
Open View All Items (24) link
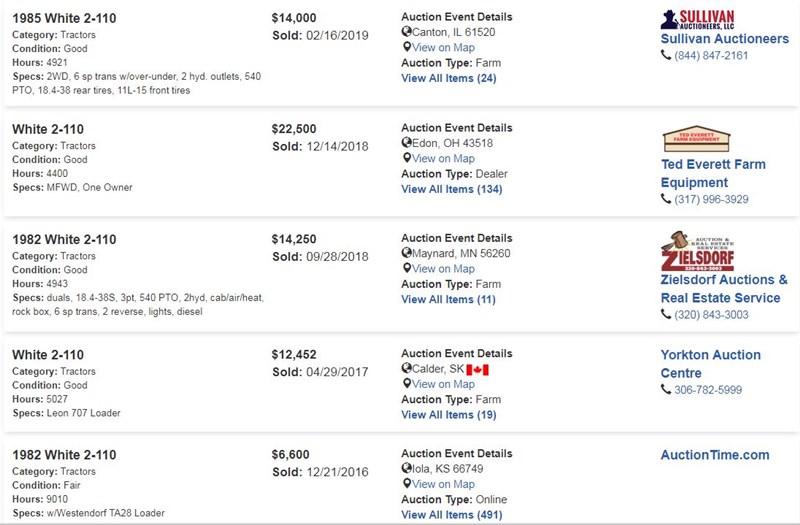point(448,78)
